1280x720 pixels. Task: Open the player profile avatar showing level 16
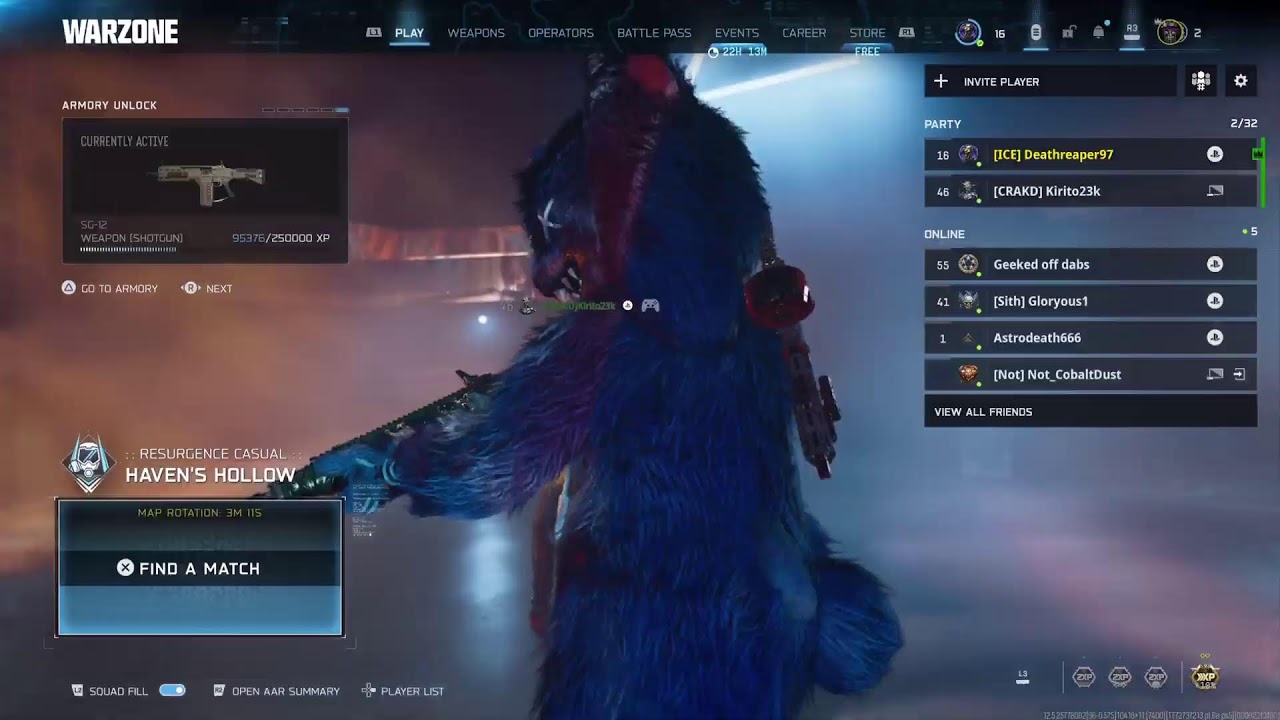[968, 33]
